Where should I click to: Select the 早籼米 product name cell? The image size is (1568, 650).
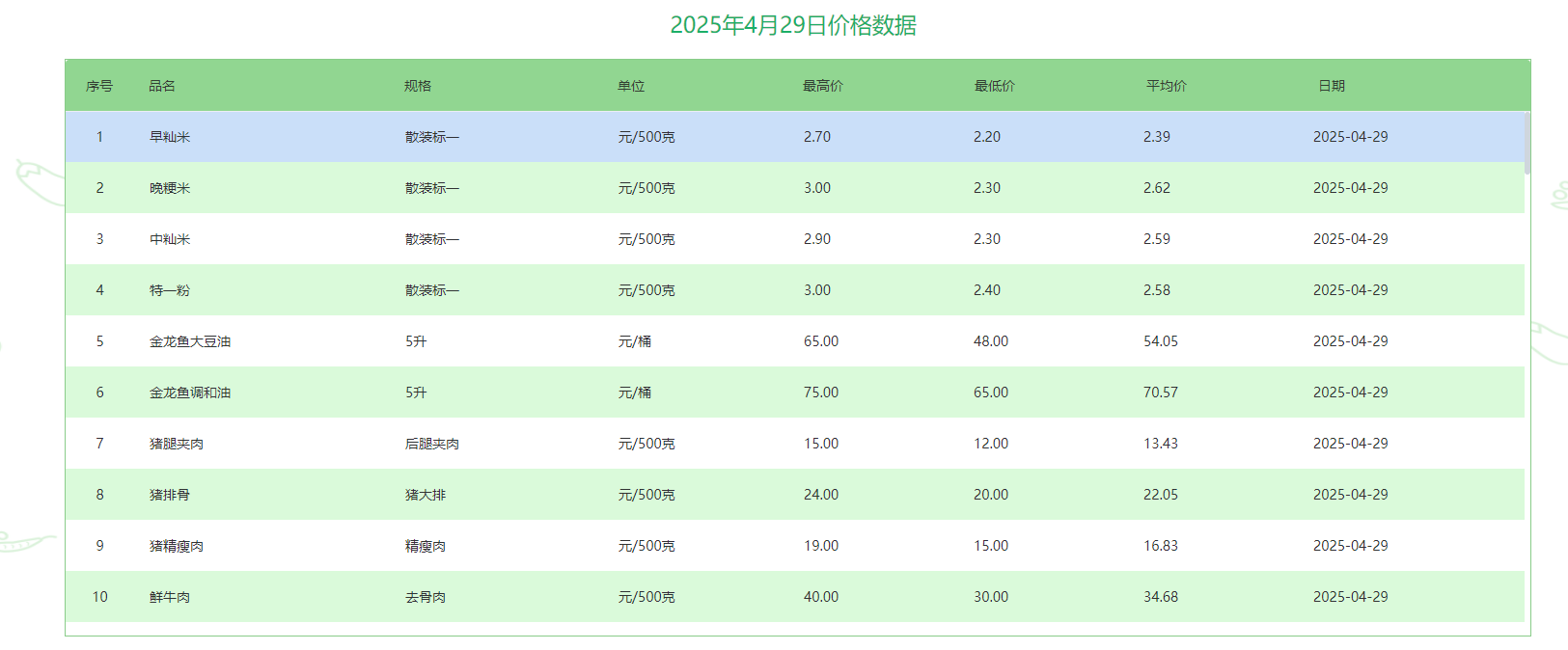coord(170,137)
